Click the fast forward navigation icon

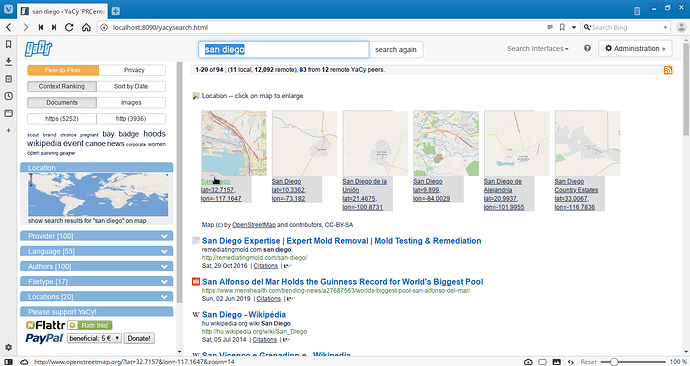point(54,27)
